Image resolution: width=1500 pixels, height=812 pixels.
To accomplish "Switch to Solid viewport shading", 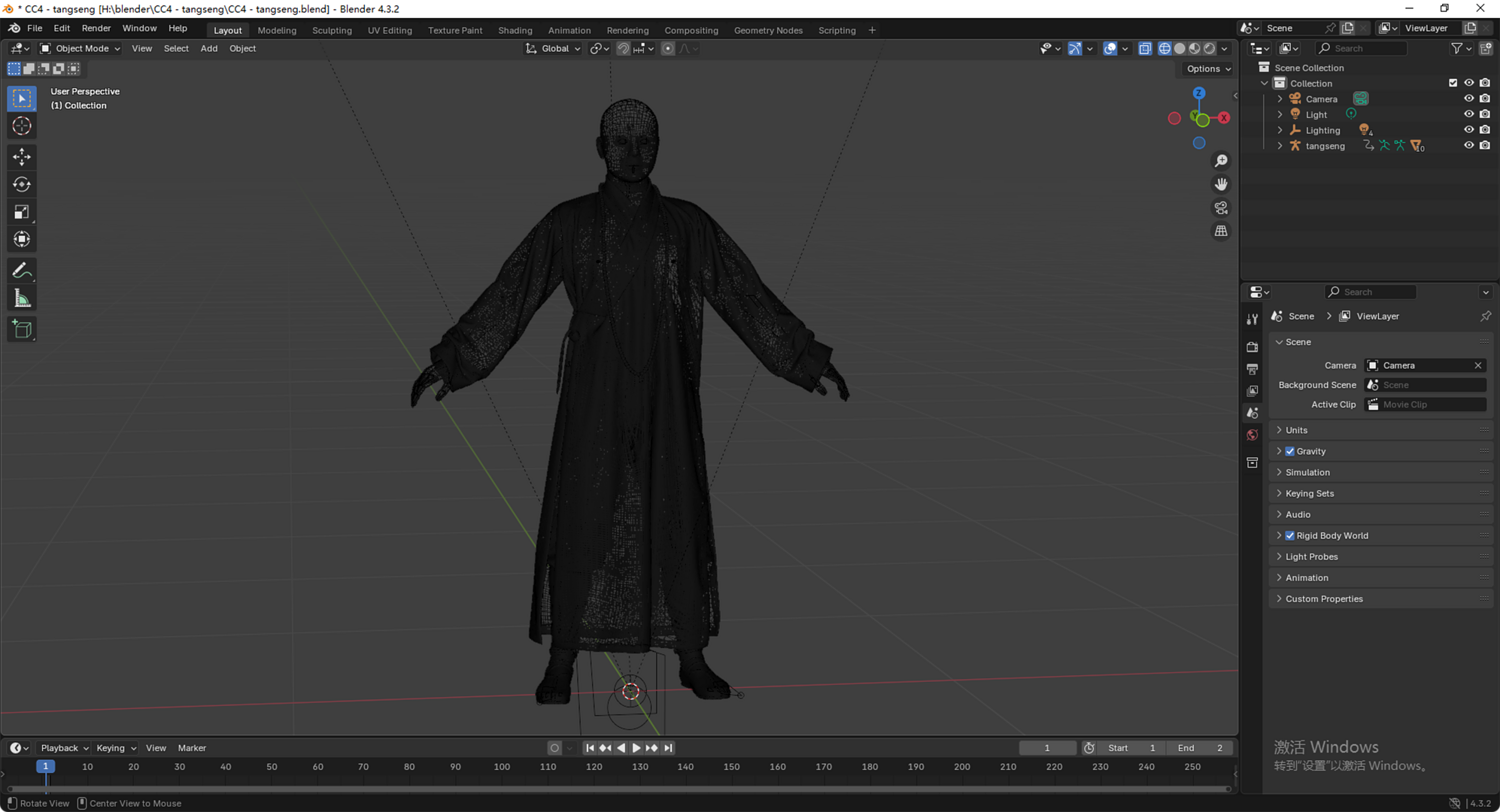I will (1180, 48).
